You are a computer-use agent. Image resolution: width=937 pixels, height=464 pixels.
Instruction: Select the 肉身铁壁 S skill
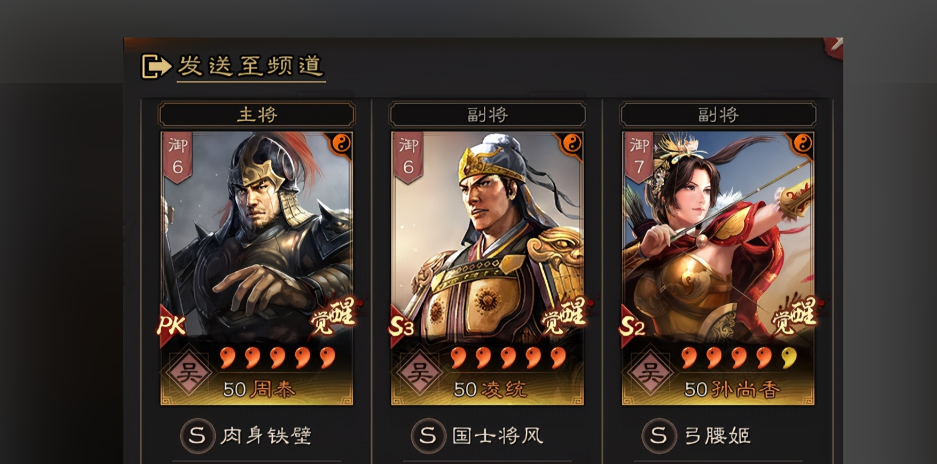[x=246, y=435]
